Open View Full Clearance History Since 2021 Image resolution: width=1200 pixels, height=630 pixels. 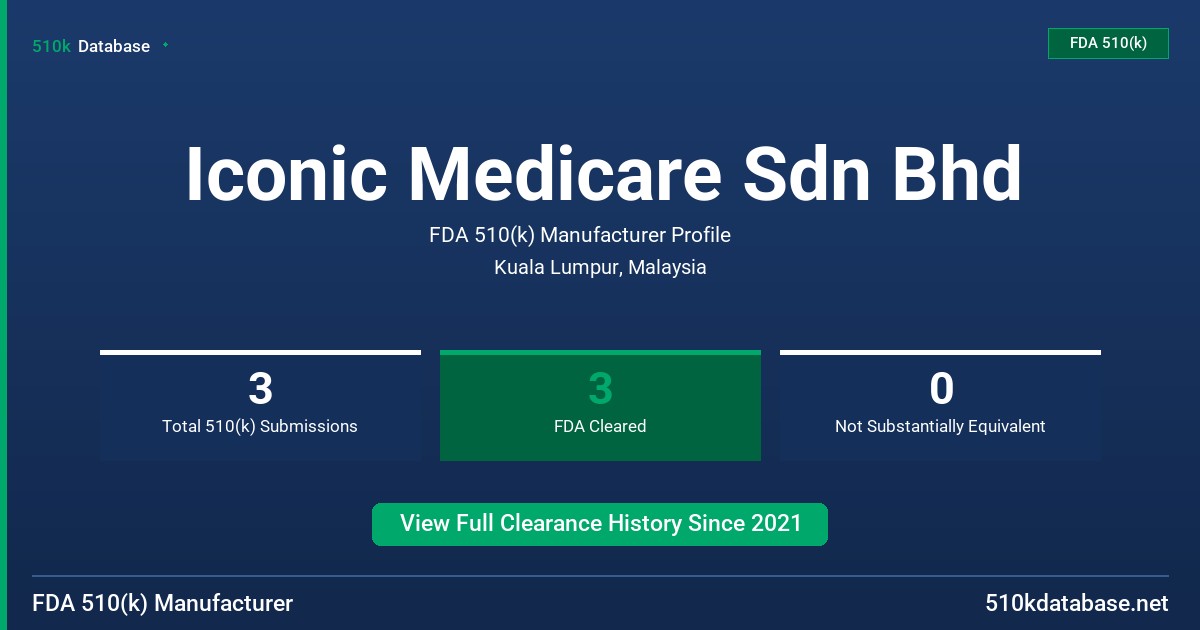[x=600, y=524]
